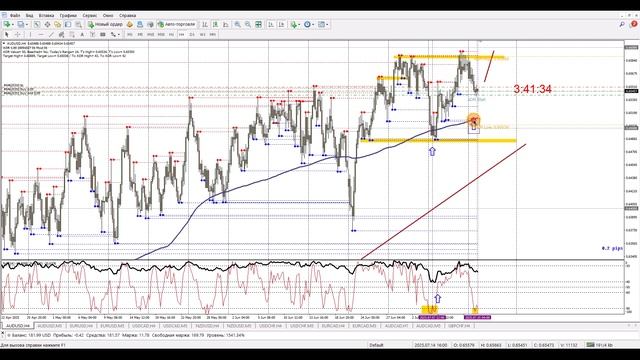Open the Вставка menu
This screenshot has width=640, height=360.
tap(47, 16)
